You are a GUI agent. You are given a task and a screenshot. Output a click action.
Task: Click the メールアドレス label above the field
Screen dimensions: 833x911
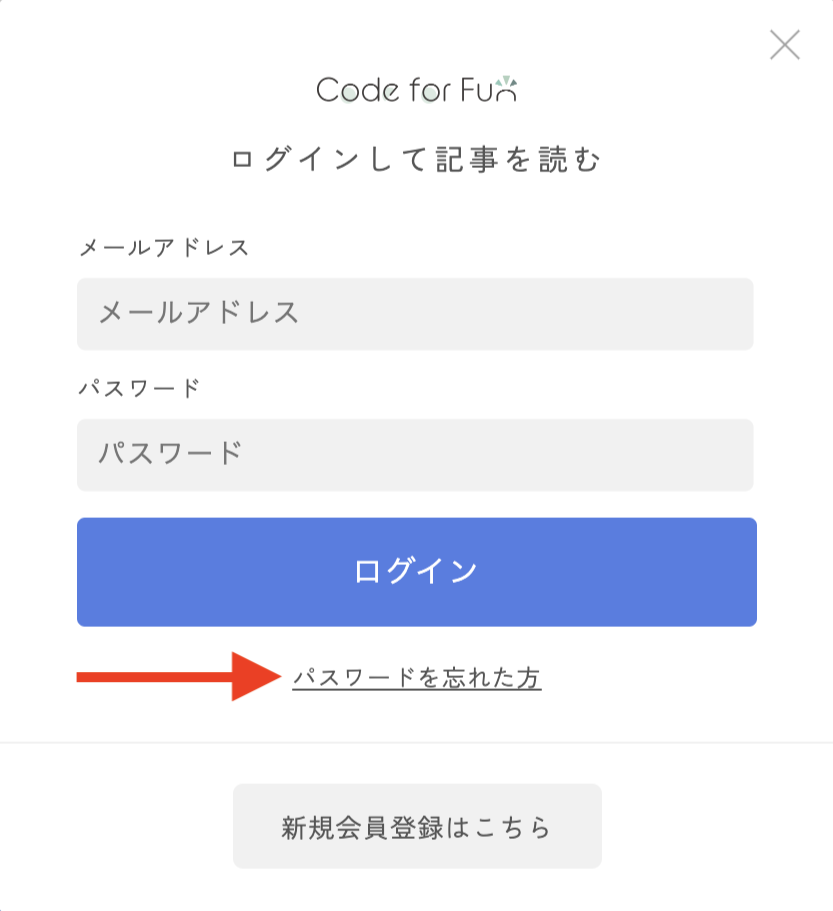pyautogui.click(x=164, y=248)
